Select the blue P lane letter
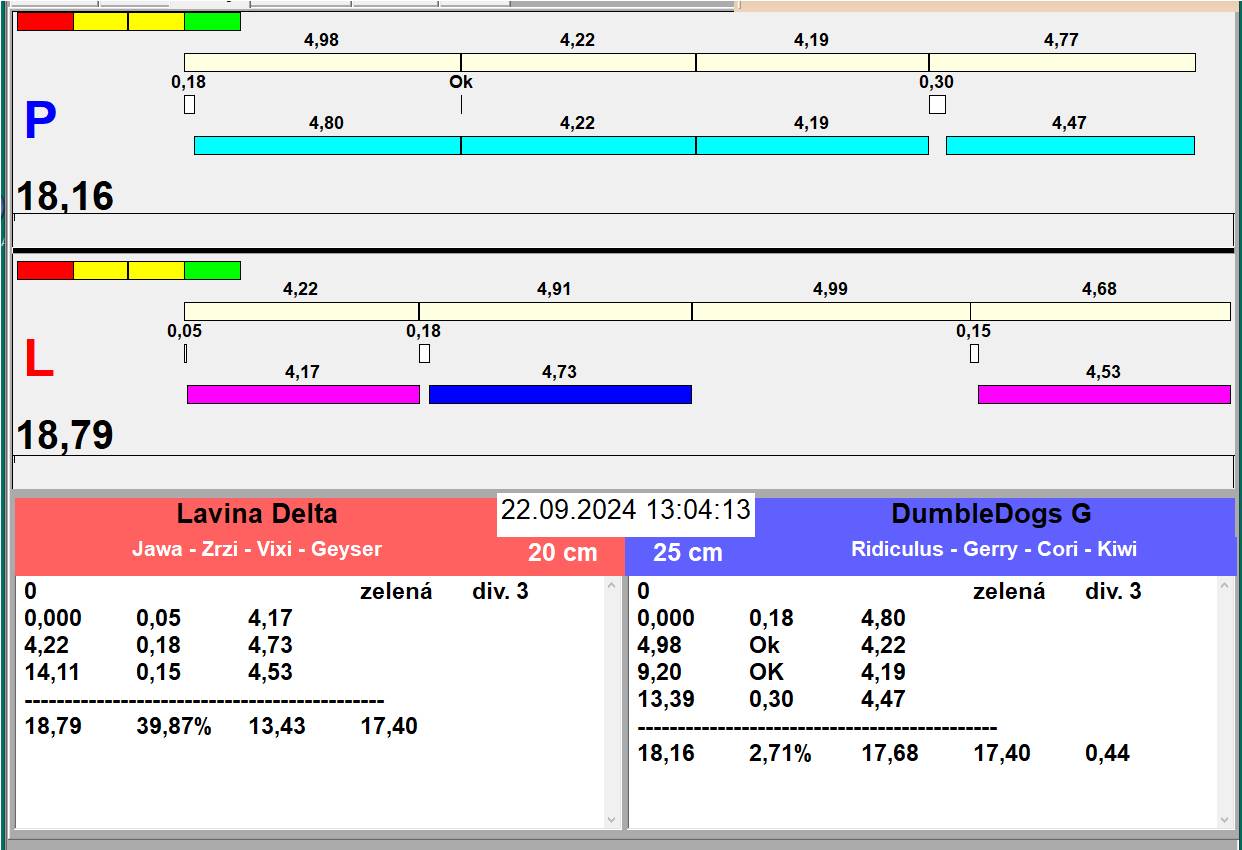The width and height of the screenshot is (1242, 850). point(40,121)
